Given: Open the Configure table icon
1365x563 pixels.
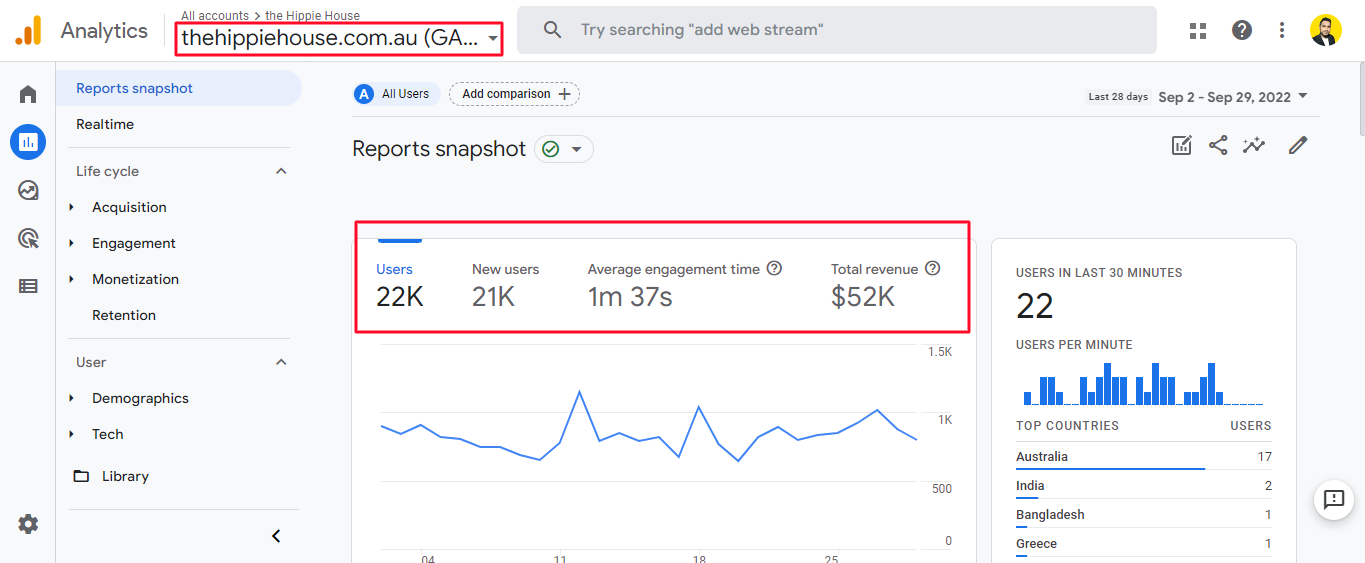Looking at the screenshot, I should pyautogui.click(x=28, y=286).
